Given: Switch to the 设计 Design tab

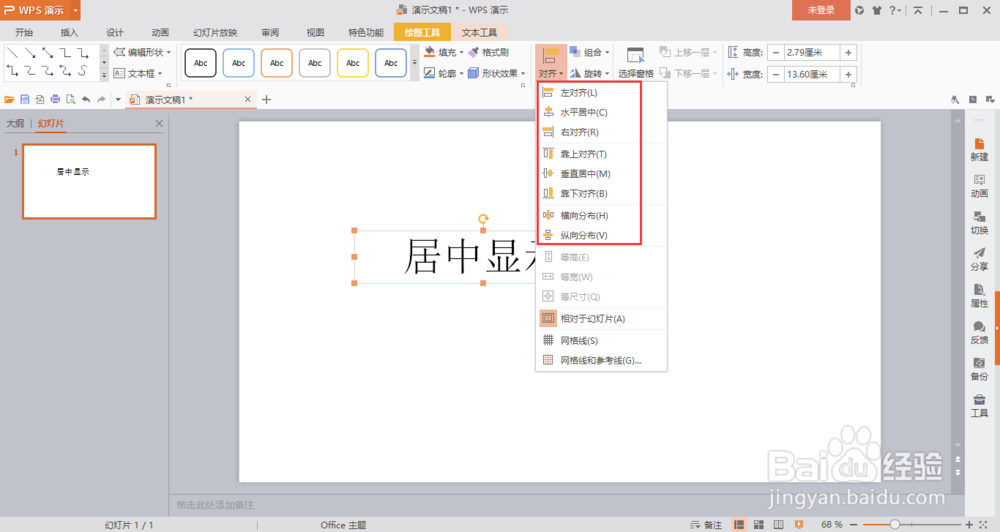Looking at the screenshot, I should [x=115, y=32].
